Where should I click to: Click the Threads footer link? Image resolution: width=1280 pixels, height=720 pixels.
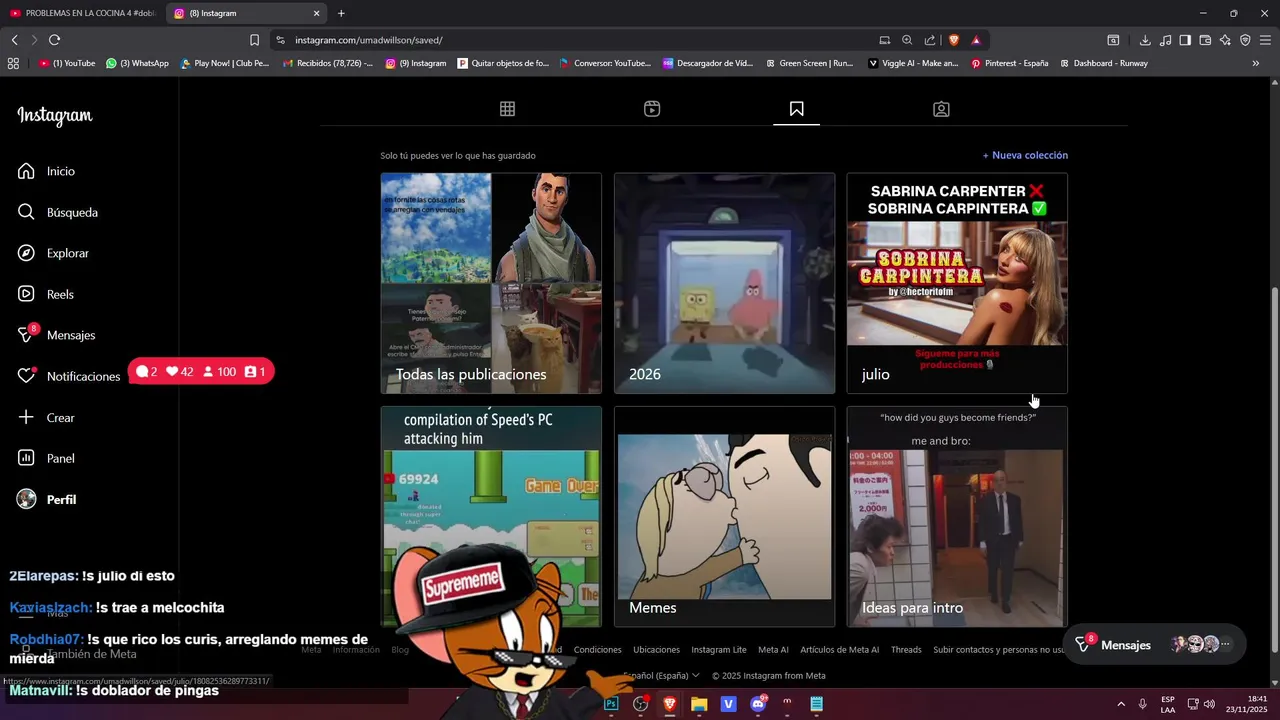point(906,650)
